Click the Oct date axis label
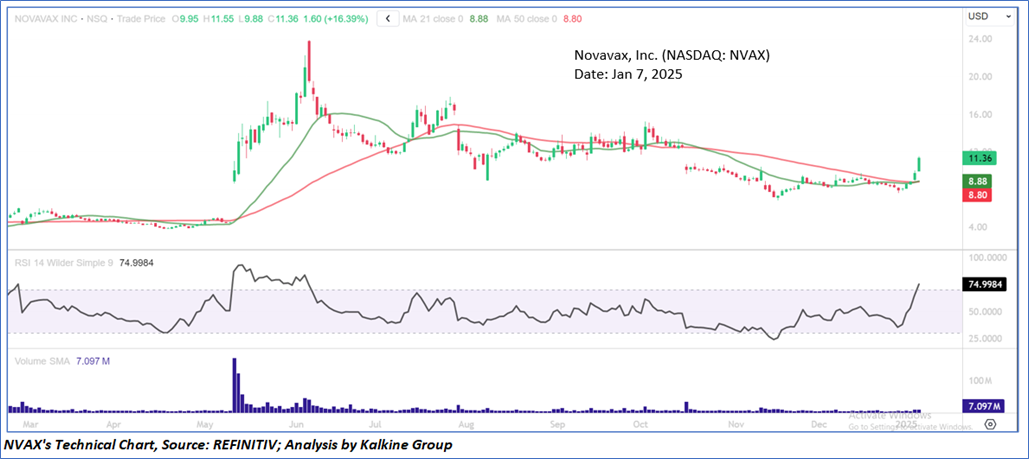 (642, 424)
